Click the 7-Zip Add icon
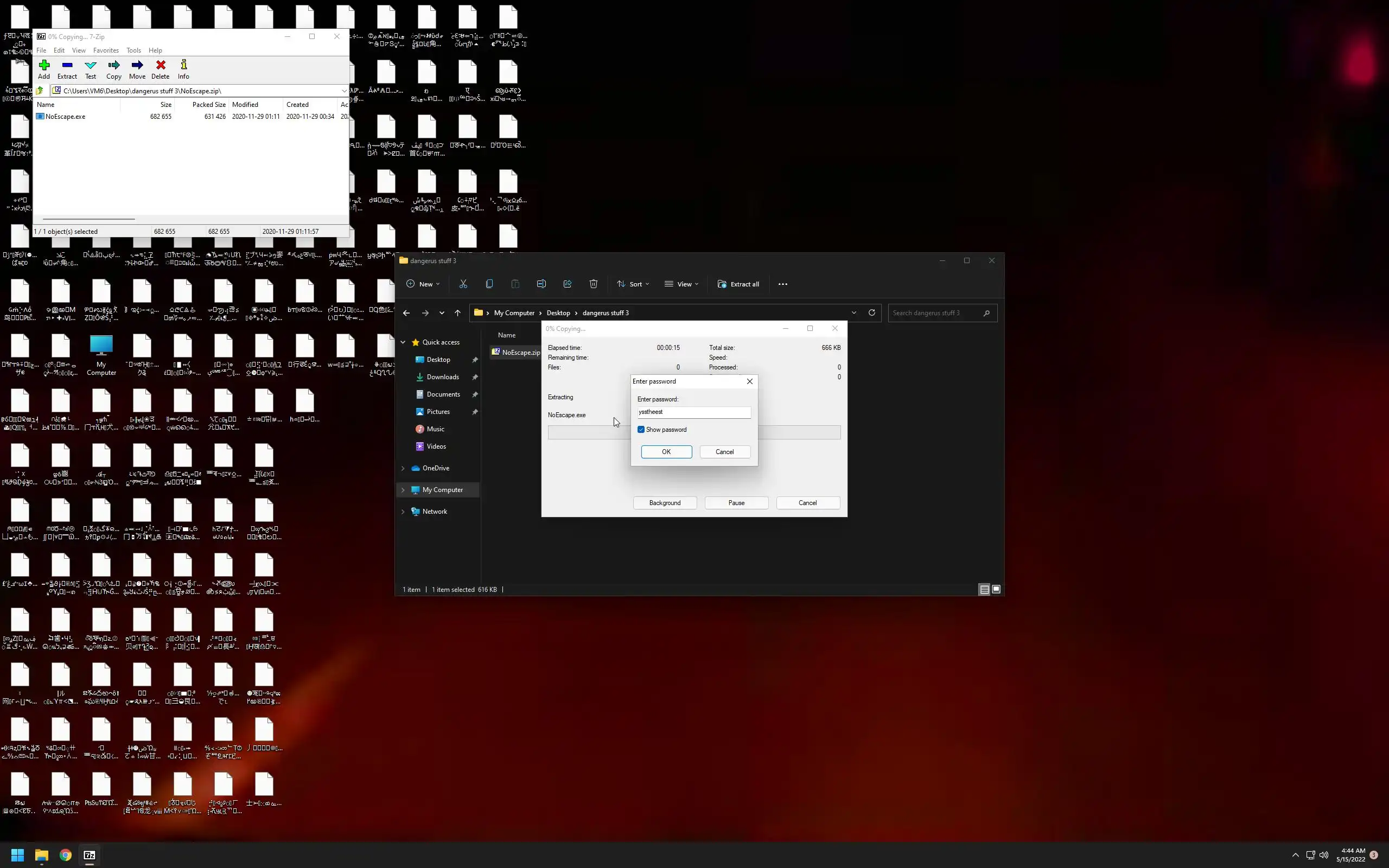1389x868 pixels. click(x=43, y=69)
